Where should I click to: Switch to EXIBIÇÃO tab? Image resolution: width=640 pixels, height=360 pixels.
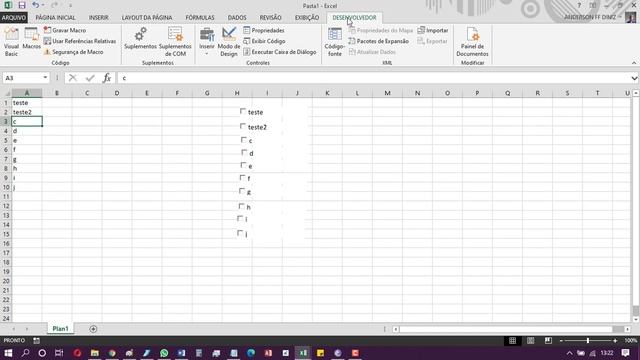point(307,18)
